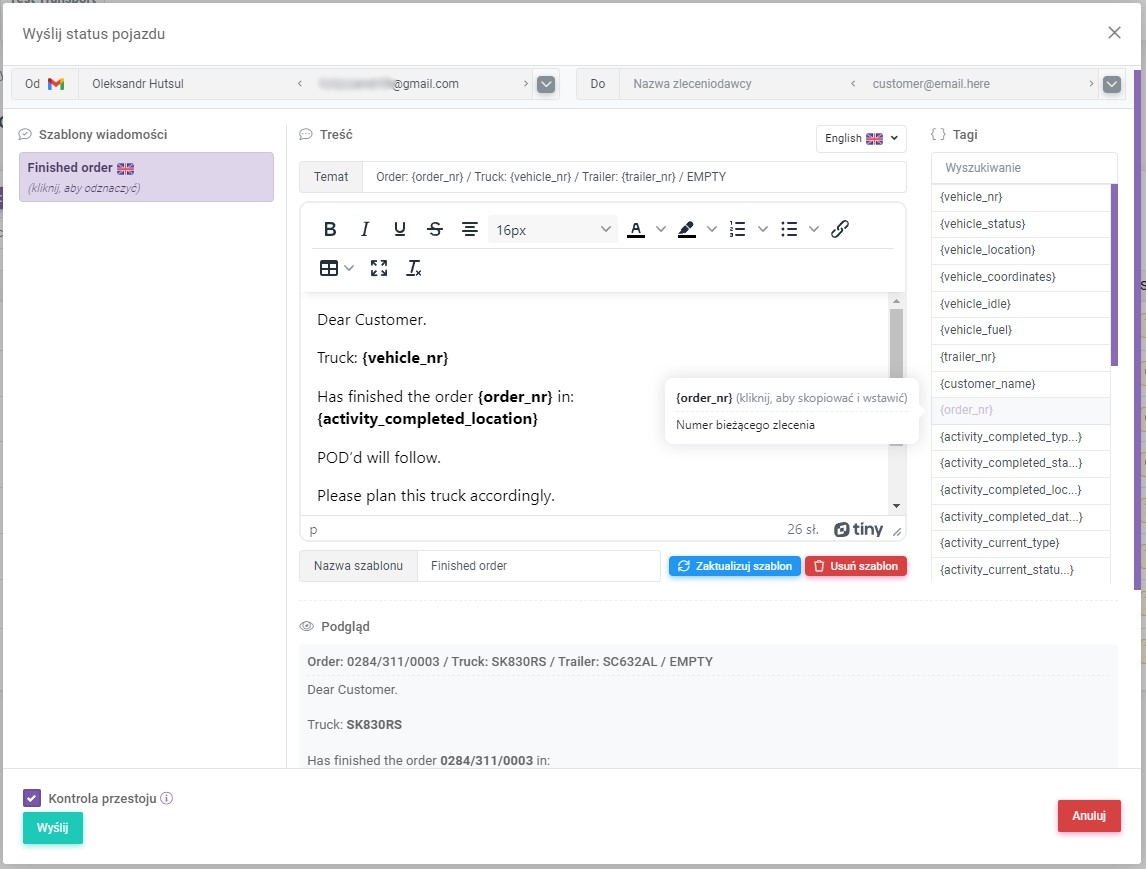The image size is (1146, 869).
Task: Insert the {order_nr} tag from the list
Action: 1020,410
